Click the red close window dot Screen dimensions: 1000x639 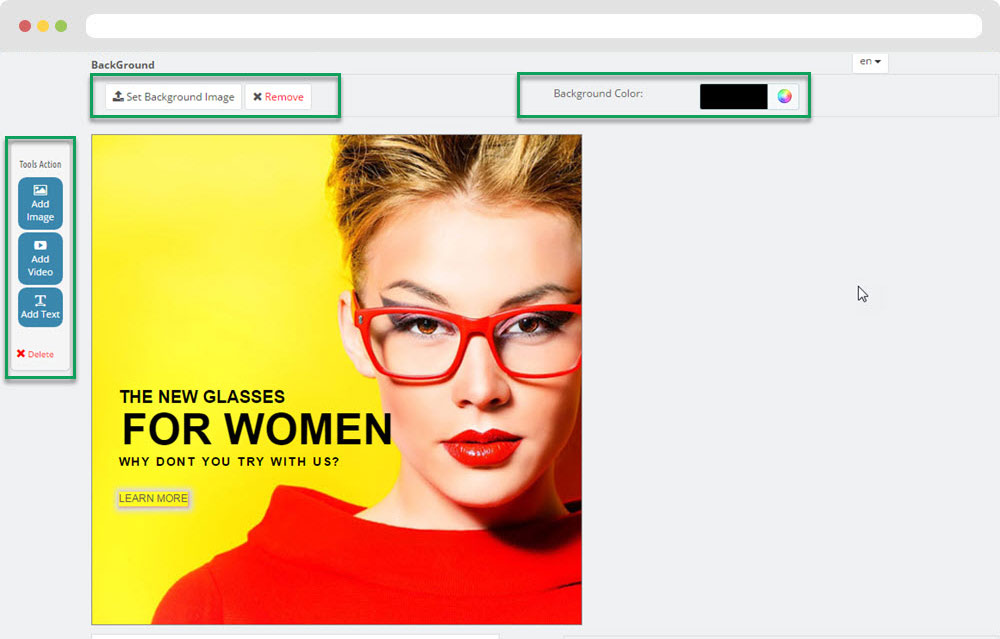pyautogui.click(x=25, y=26)
